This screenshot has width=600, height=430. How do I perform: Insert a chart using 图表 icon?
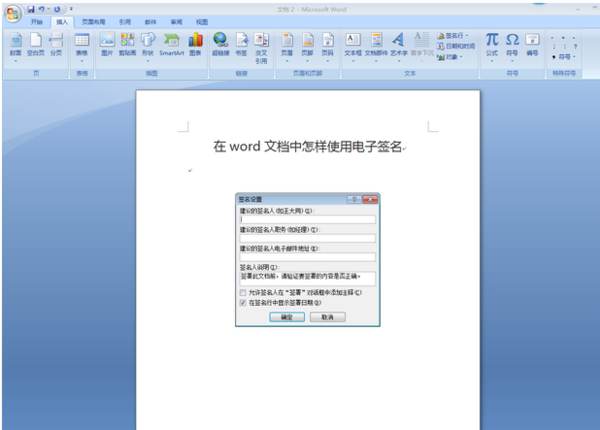(x=196, y=43)
